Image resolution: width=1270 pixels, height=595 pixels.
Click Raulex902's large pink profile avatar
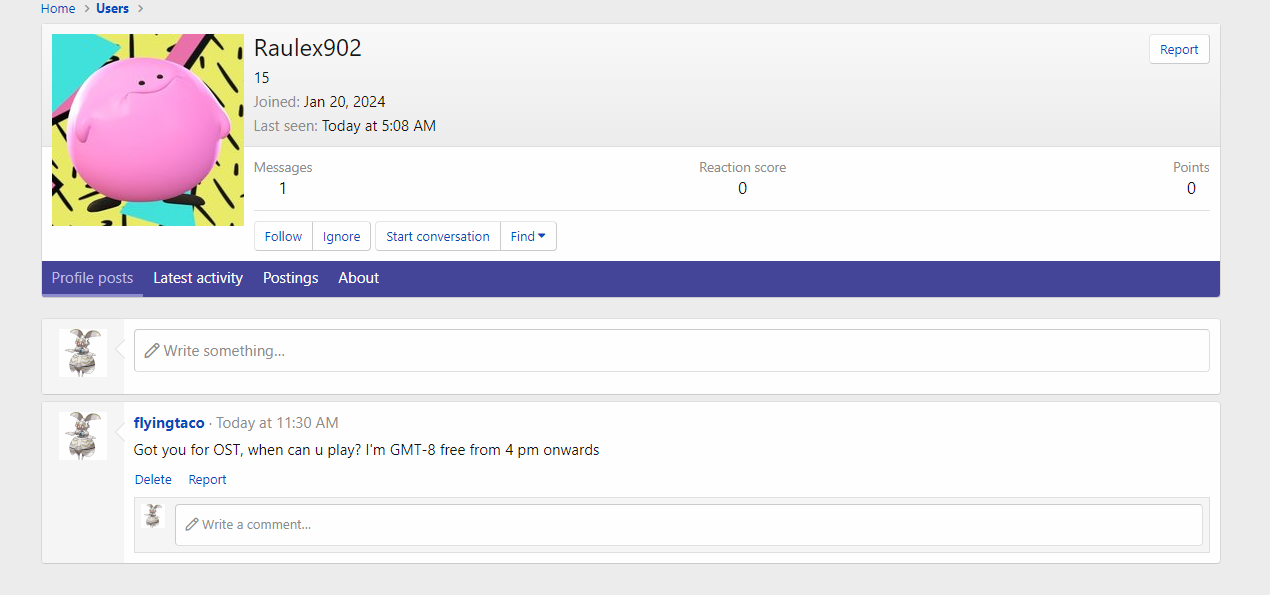[147, 130]
